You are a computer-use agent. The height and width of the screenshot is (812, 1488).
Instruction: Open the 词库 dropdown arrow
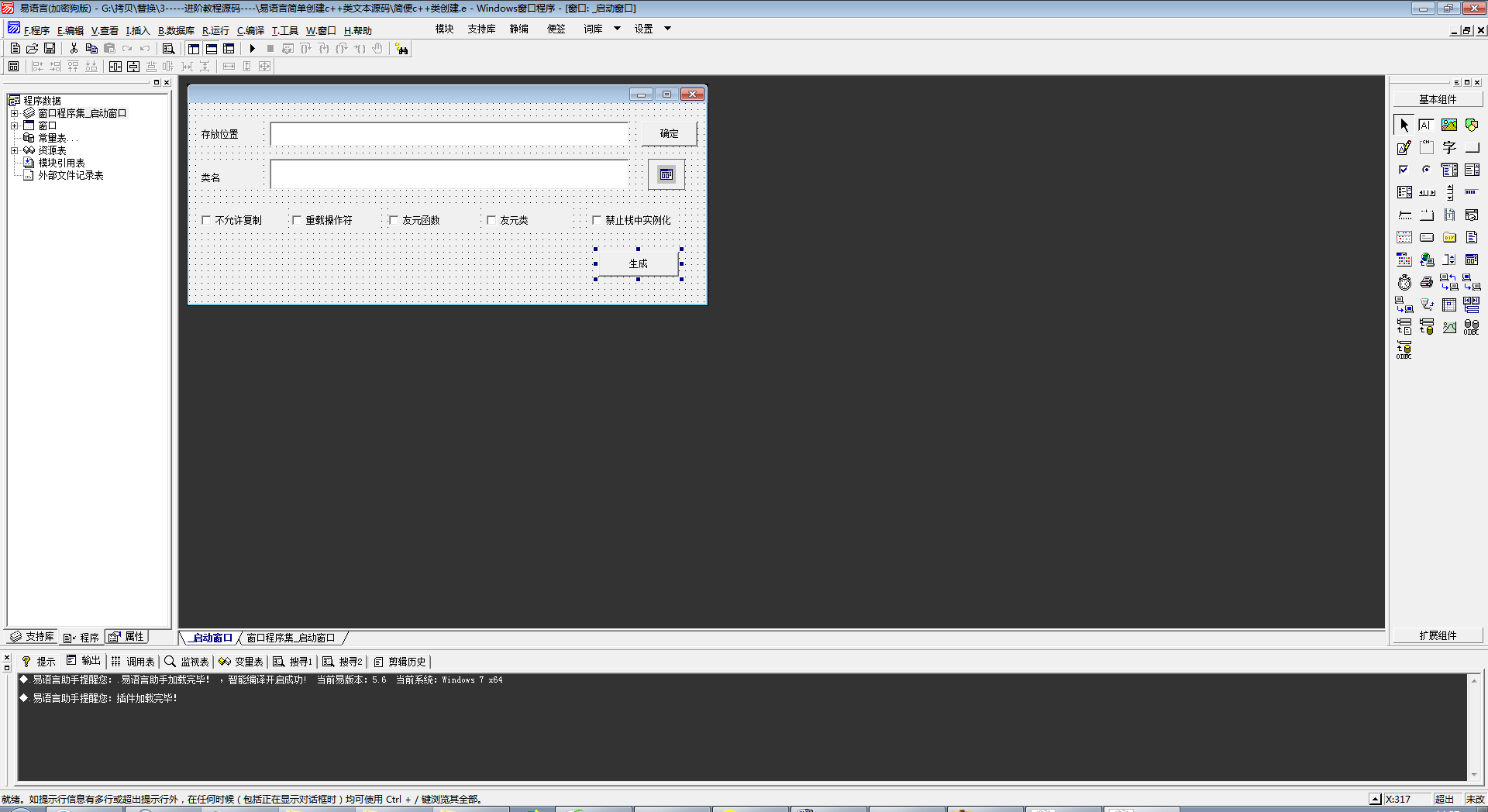point(617,29)
